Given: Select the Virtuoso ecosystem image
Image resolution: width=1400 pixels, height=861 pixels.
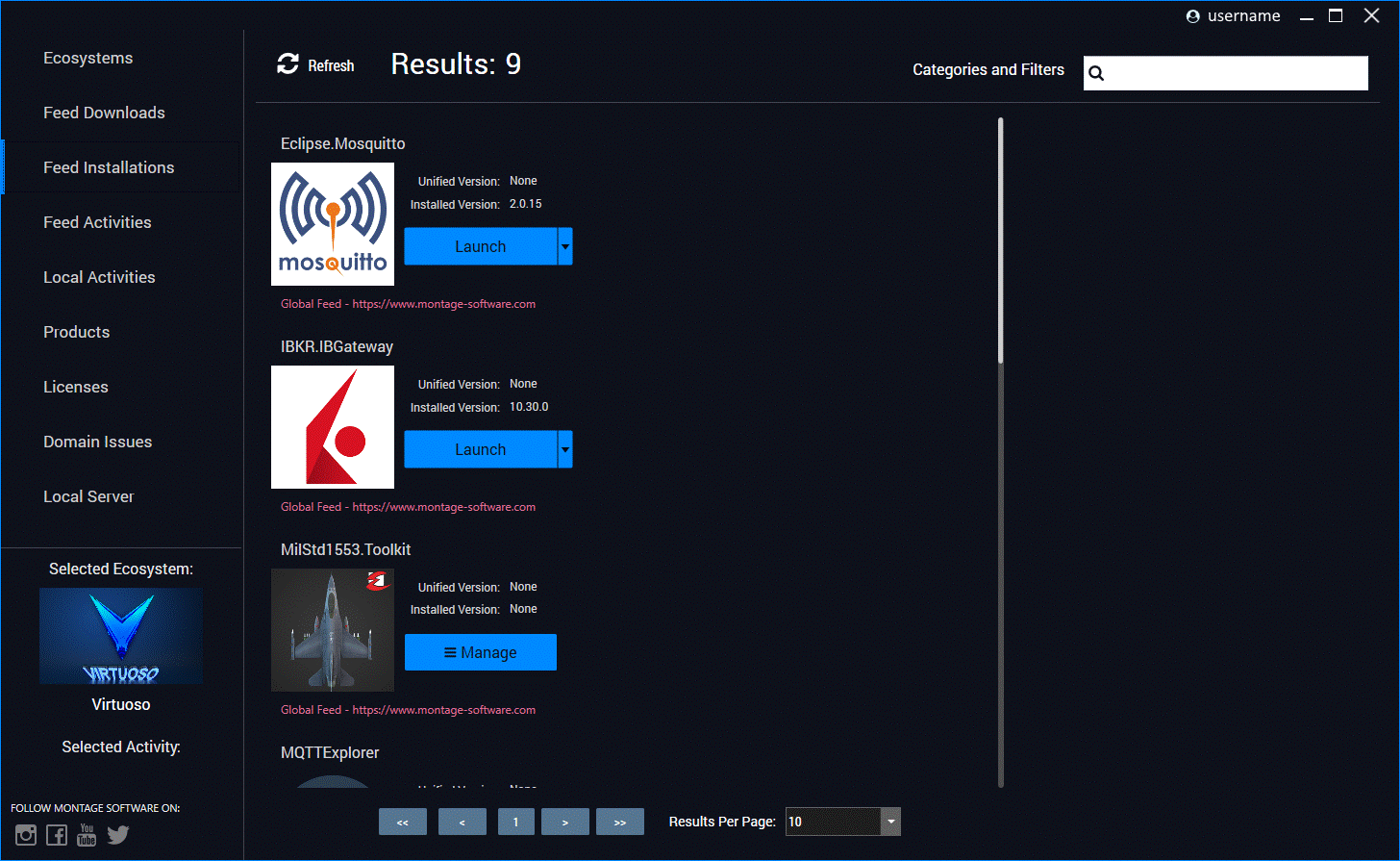Looking at the screenshot, I should click(x=121, y=637).
